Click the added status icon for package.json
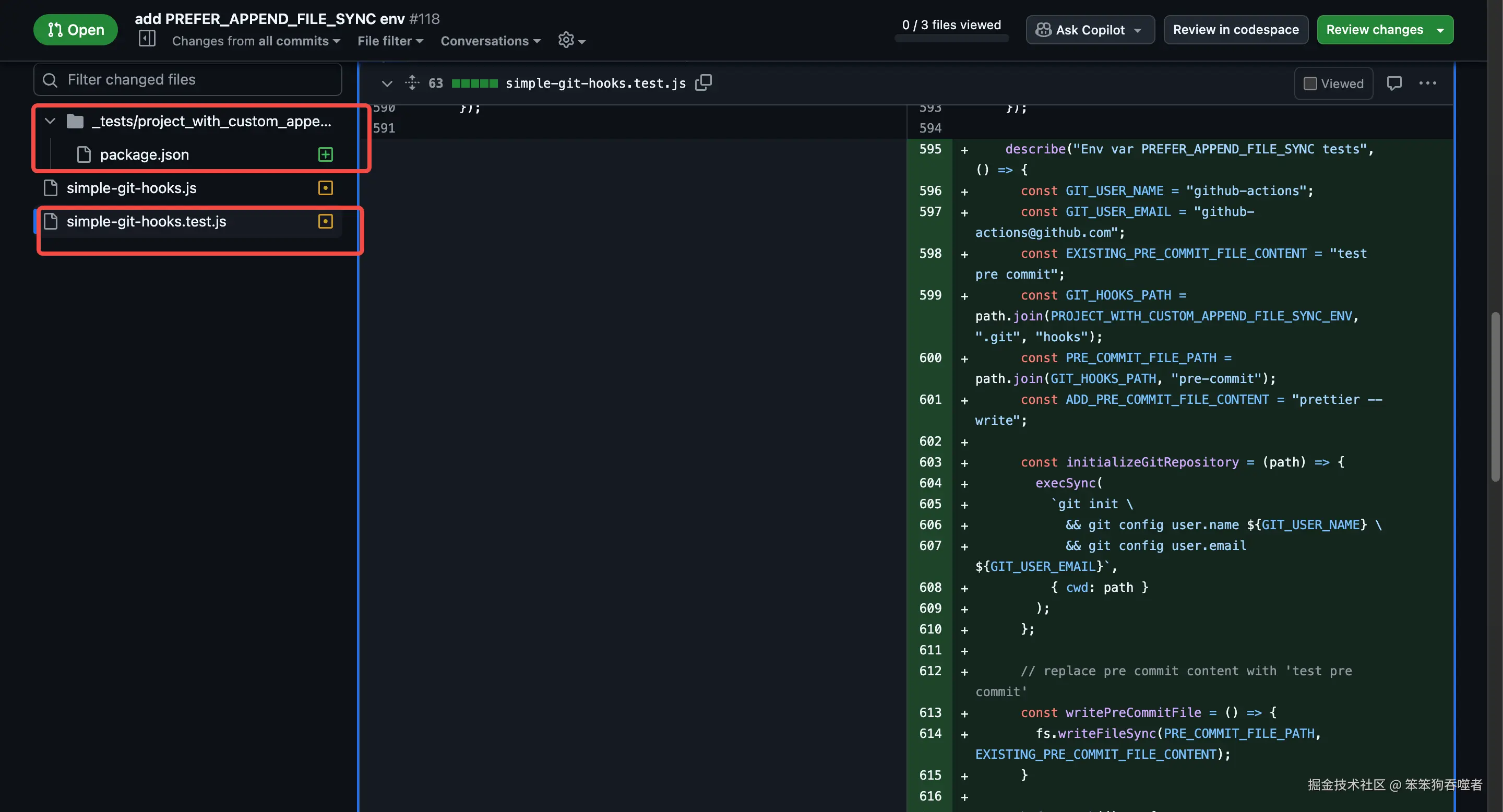 pyautogui.click(x=325, y=154)
